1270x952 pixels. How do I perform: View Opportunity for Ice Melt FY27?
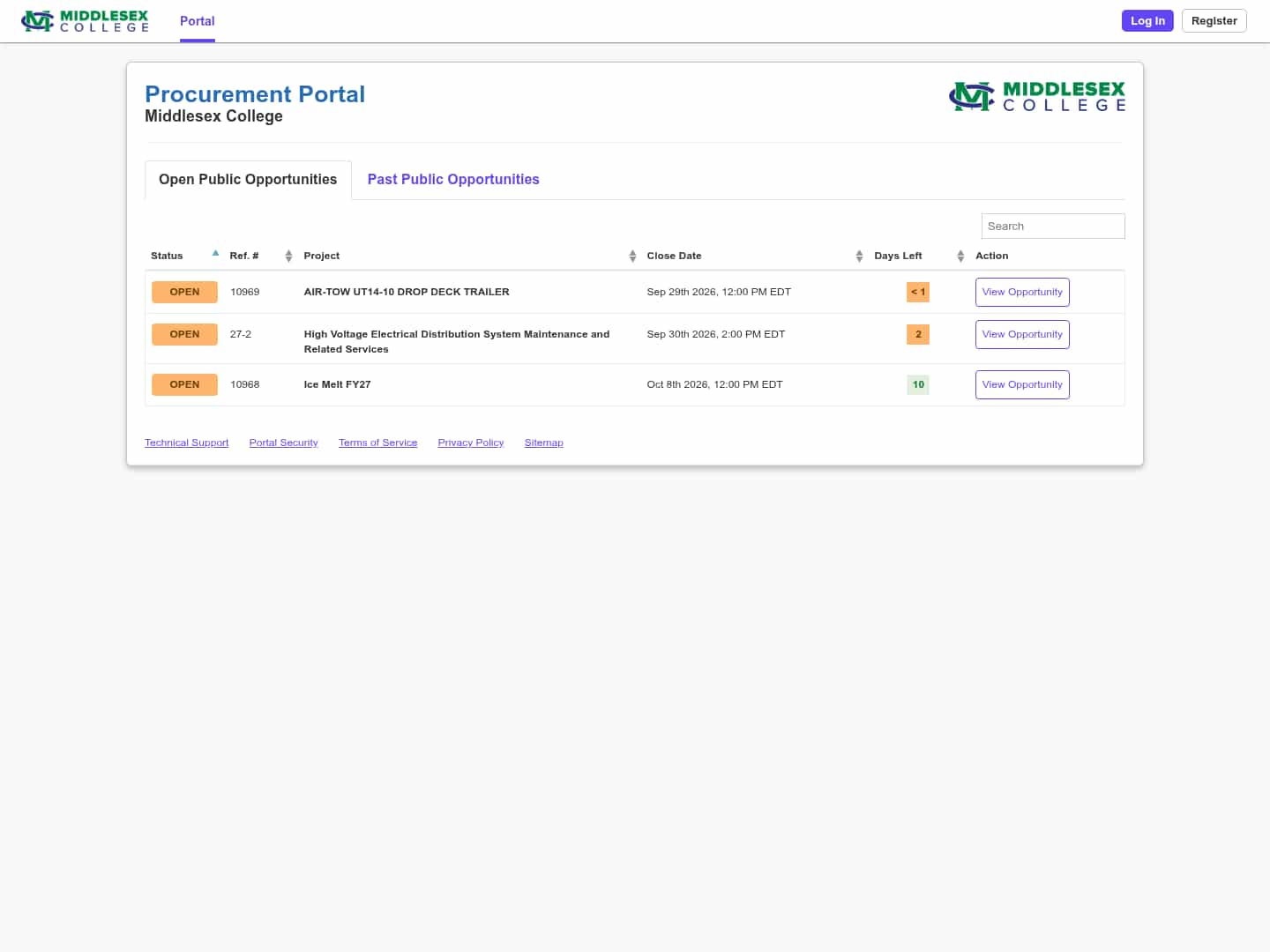pos(1022,384)
